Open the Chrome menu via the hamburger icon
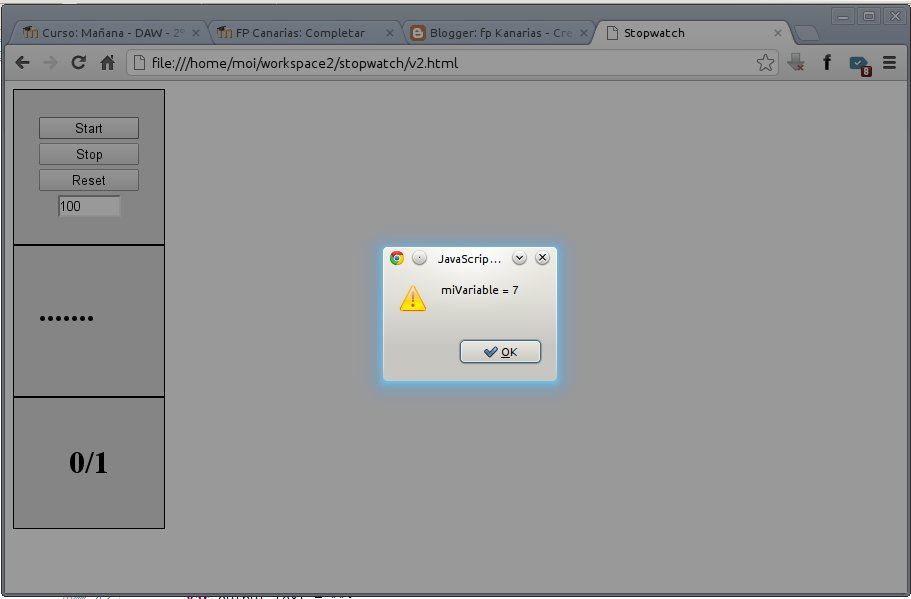This screenshot has width=911, height=599. click(x=889, y=62)
